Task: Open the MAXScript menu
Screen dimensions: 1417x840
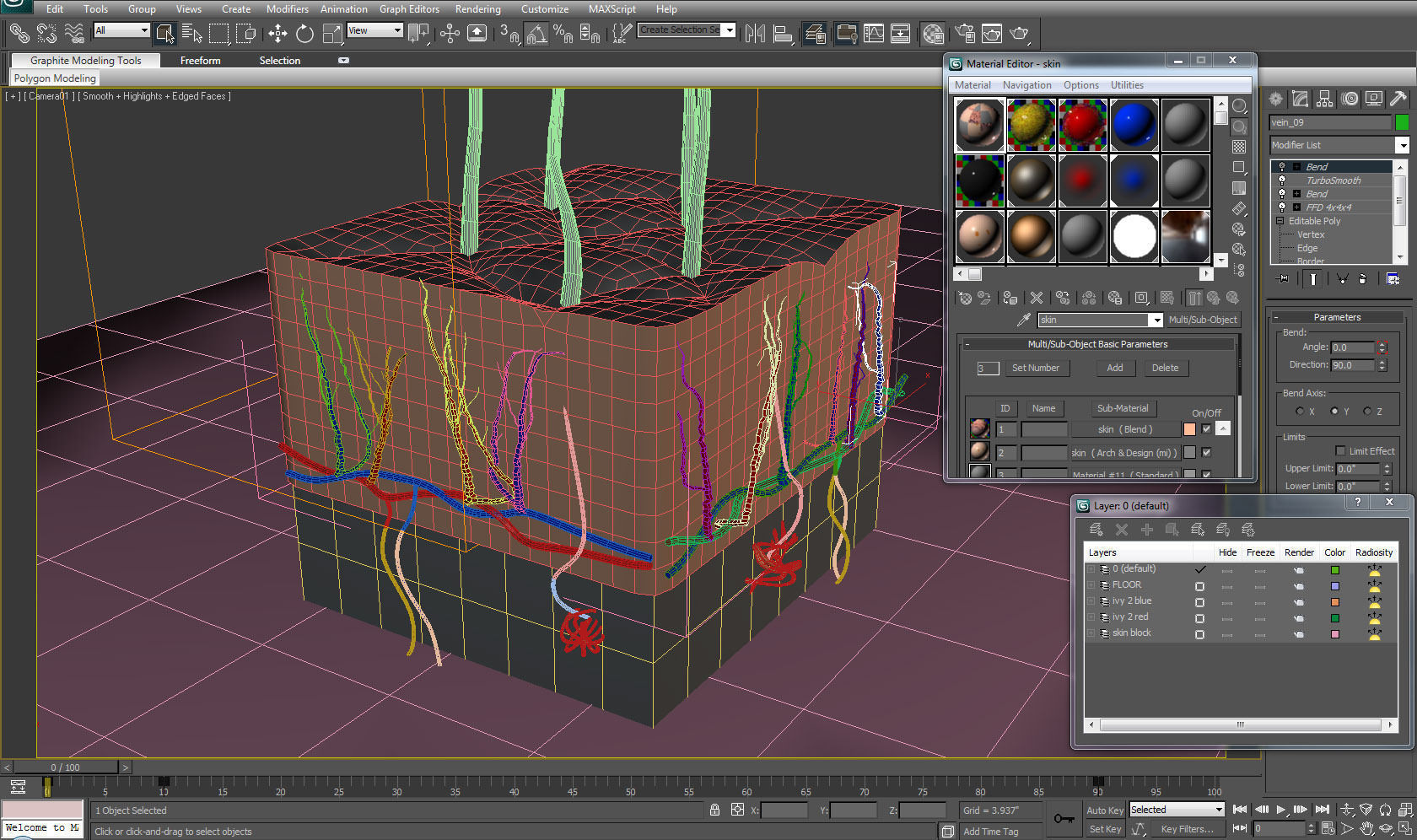Action: click(612, 9)
